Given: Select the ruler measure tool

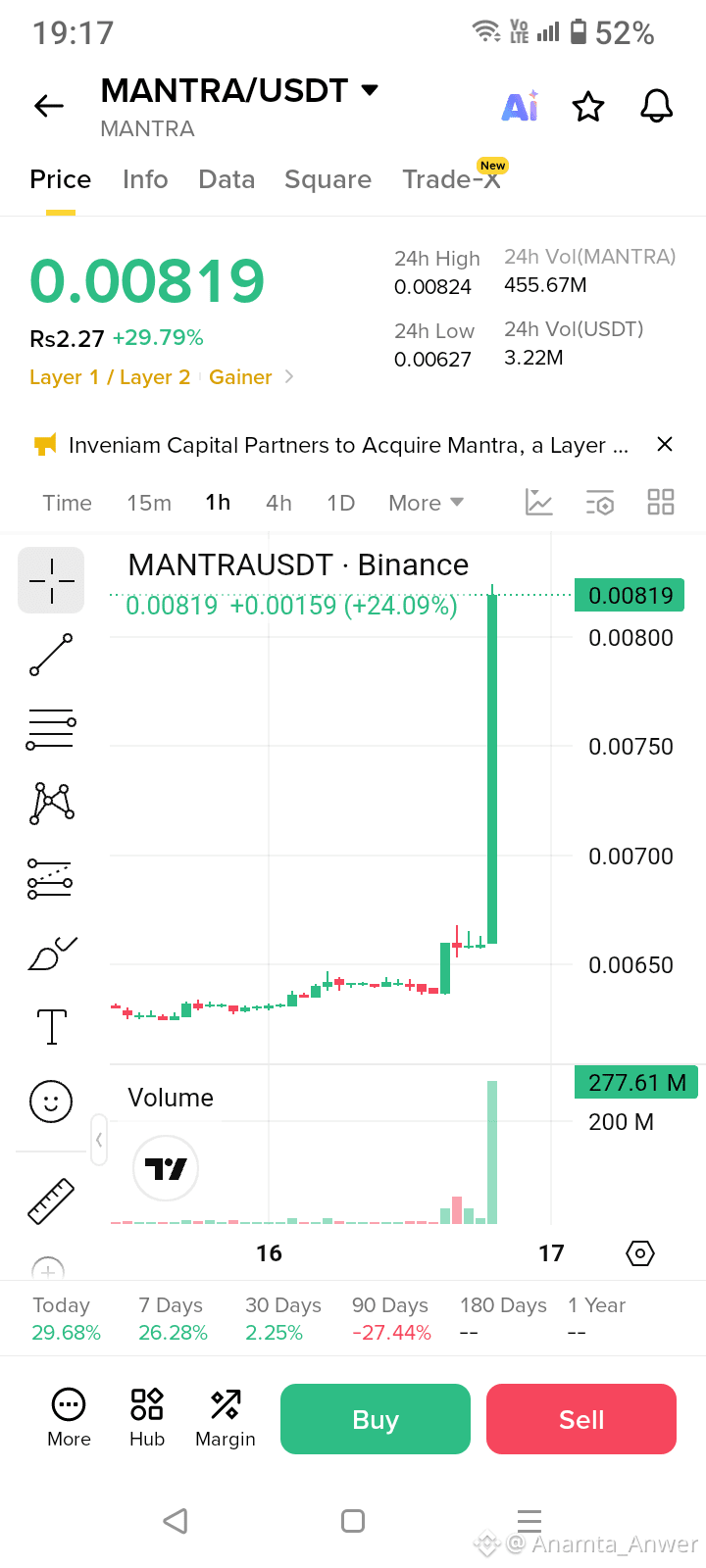Looking at the screenshot, I should [x=51, y=1201].
